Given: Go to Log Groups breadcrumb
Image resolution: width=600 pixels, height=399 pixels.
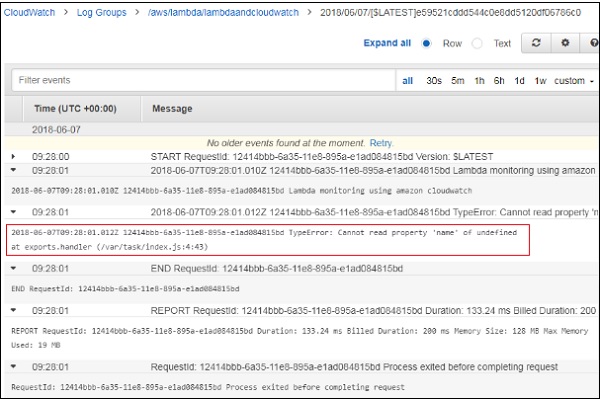Looking at the screenshot, I should coord(101,13).
